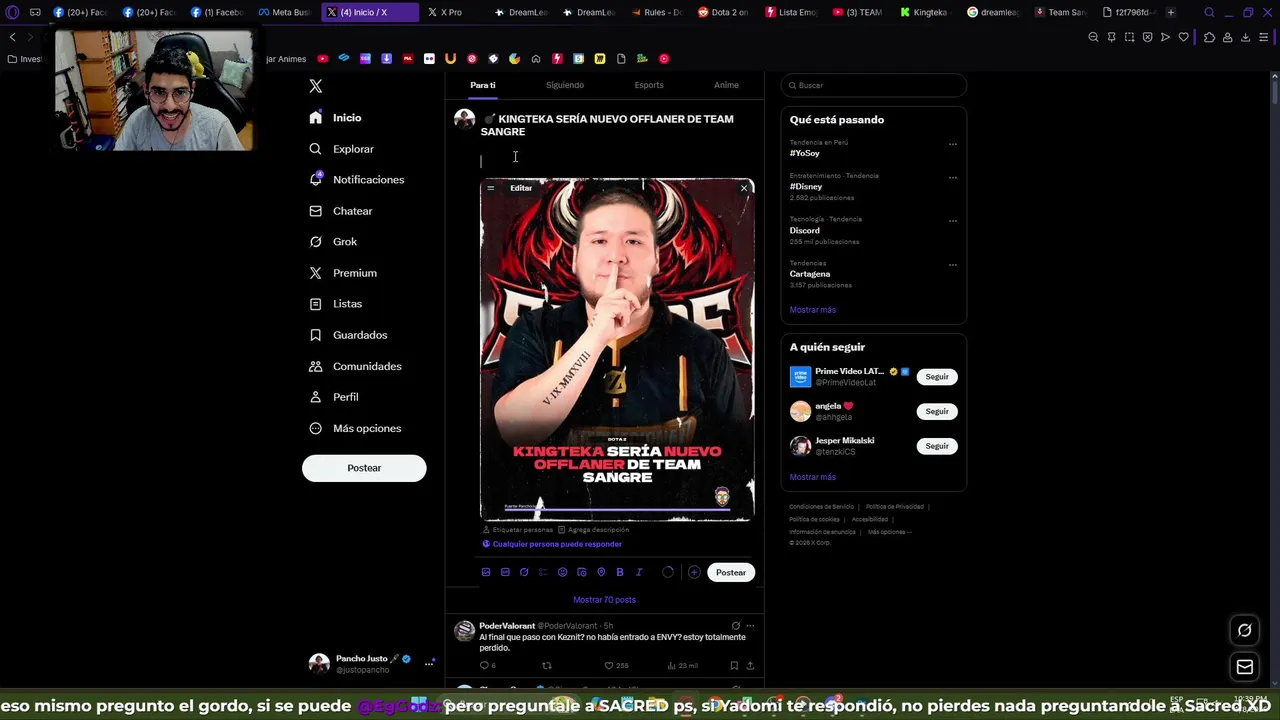Open Explorar in the sidebar
The height and width of the screenshot is (720, 1280).
pyautogui.click(x=342, y=149)
